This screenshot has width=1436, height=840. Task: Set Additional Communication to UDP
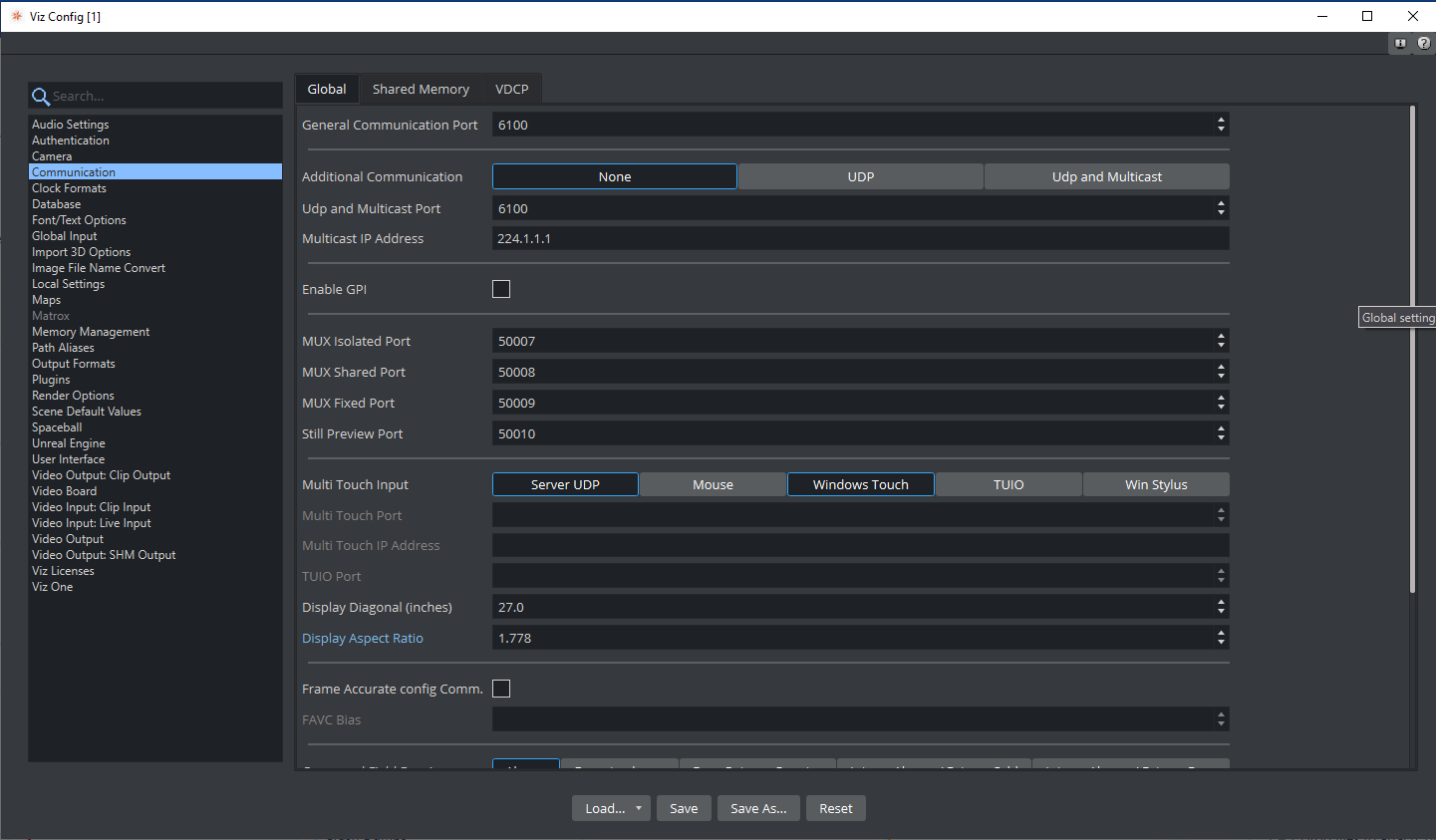click(860, 176)
